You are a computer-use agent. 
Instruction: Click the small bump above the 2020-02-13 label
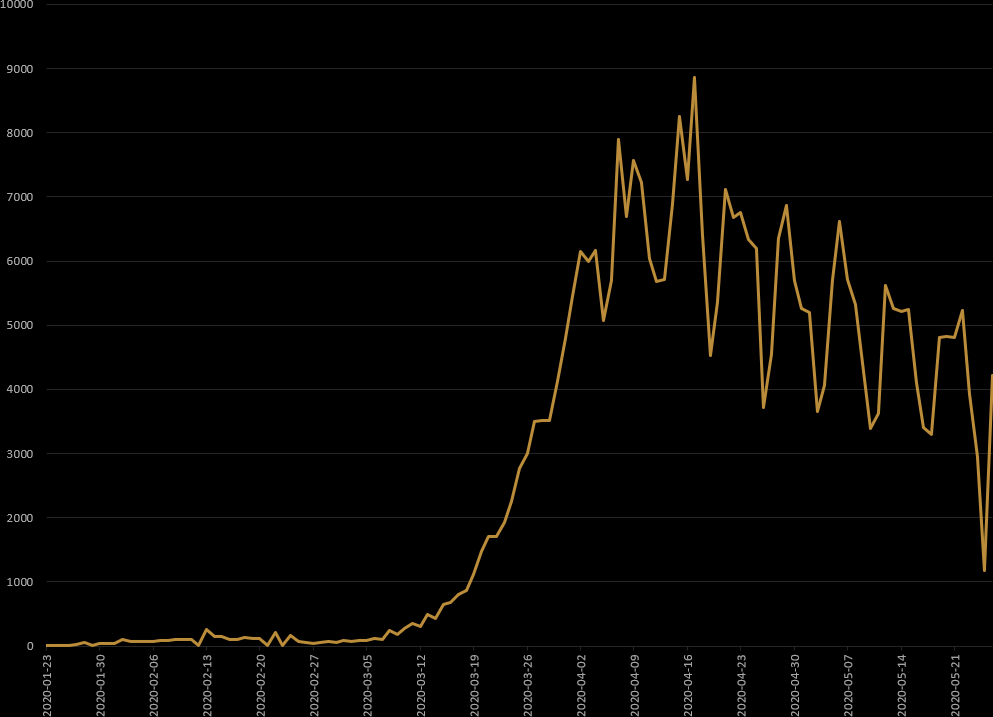click(x=207, y=630)
